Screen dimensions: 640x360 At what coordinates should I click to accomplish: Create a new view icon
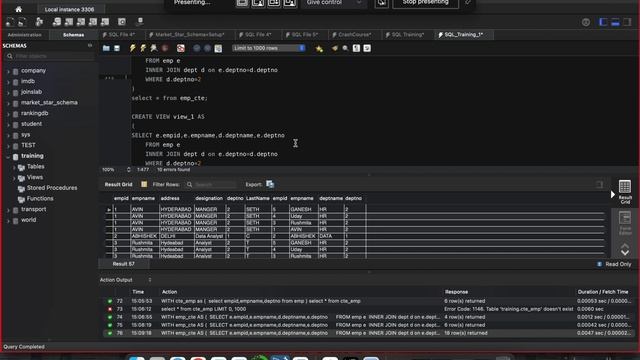click(81, 22)
